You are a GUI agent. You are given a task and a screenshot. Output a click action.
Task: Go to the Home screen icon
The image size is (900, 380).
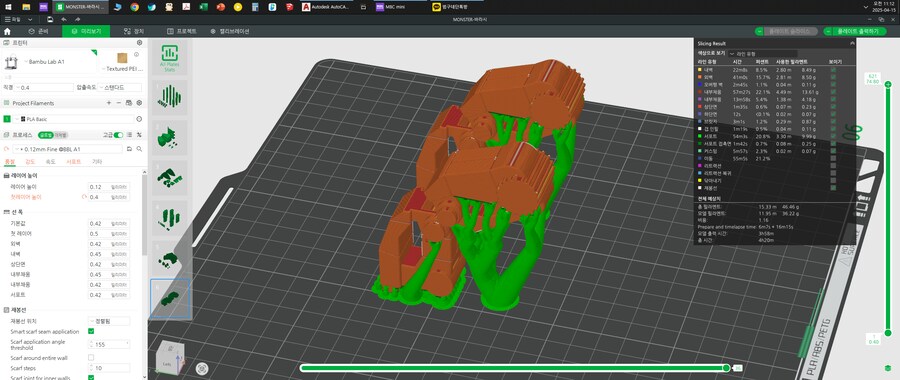7,31
